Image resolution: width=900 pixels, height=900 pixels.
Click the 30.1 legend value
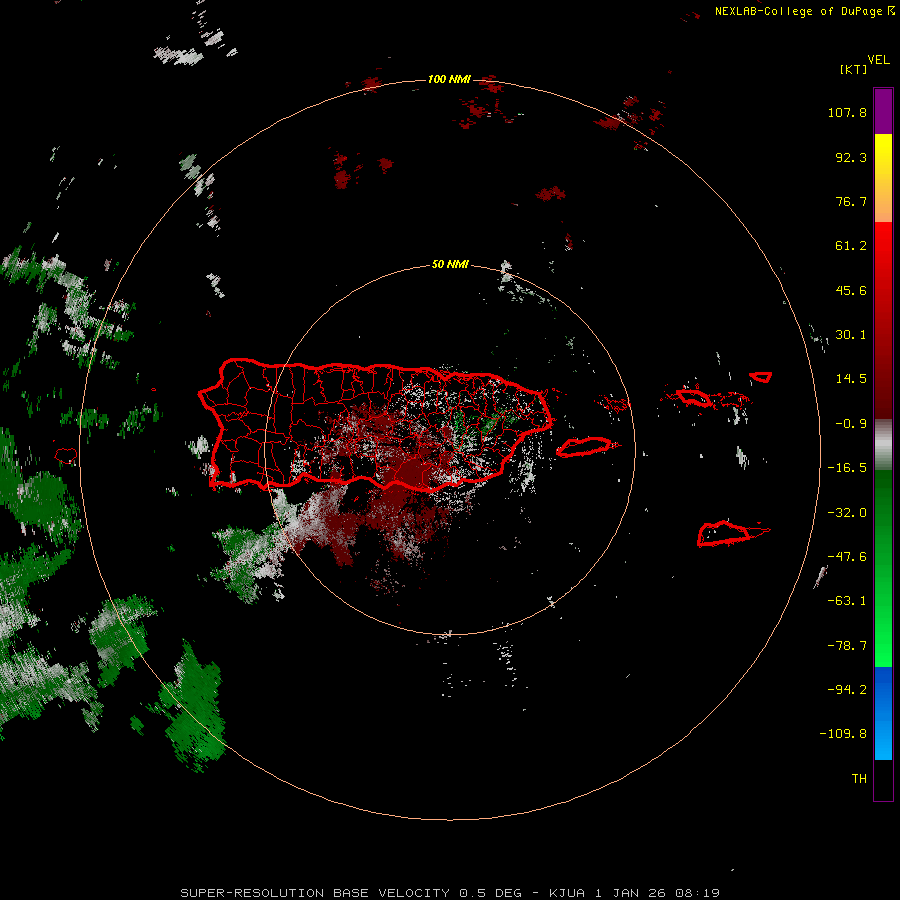[851, 335]
